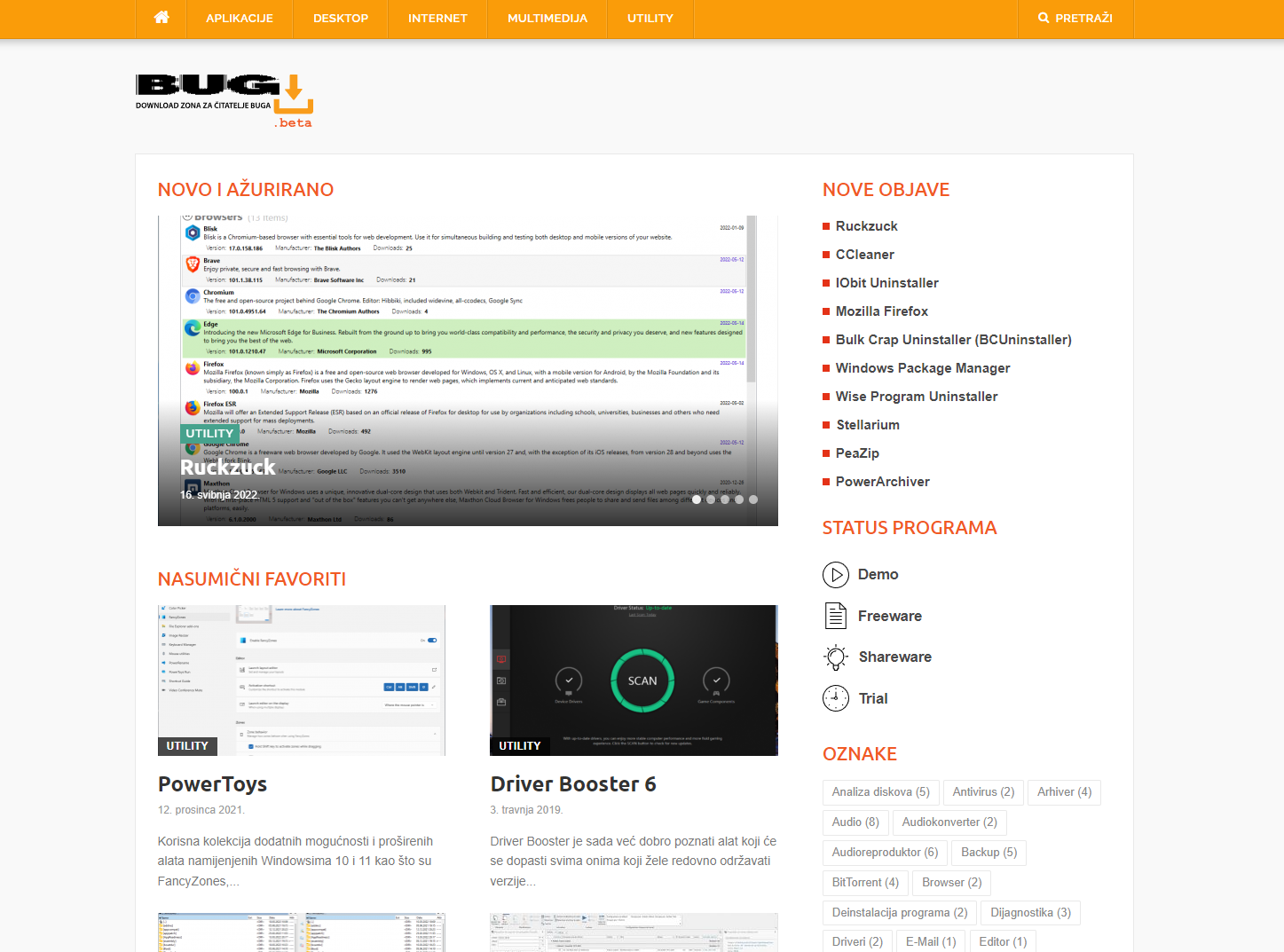This screenshot has width=1284, height=952.
Task: Select the Dijagnostika (3) tag
Action: (1031, 913)
